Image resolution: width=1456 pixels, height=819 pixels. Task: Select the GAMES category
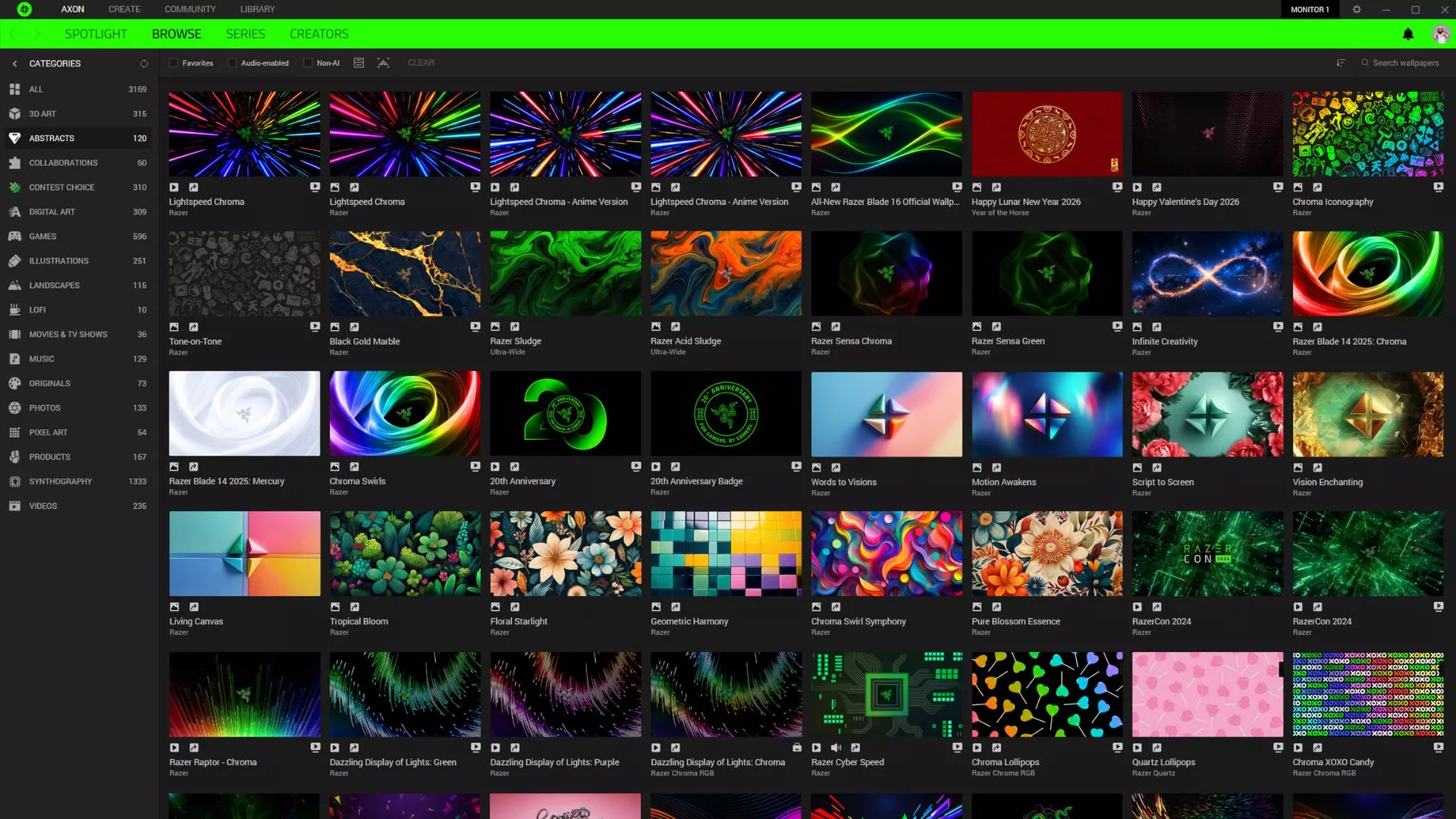click(x=77, y=237)
